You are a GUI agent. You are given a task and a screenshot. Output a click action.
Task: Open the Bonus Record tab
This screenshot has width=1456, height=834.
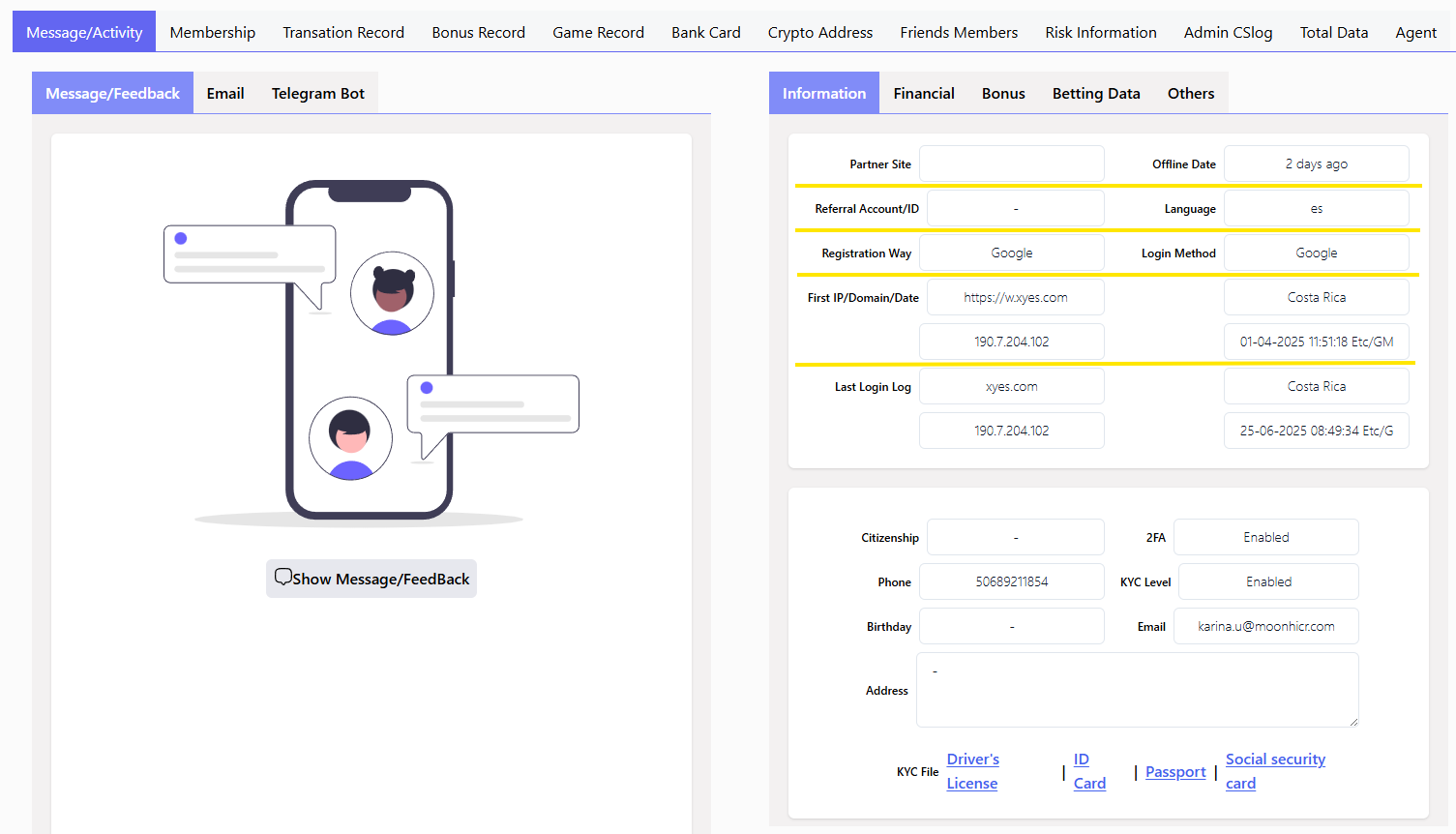pyautogui.click(x=478, y=32)
